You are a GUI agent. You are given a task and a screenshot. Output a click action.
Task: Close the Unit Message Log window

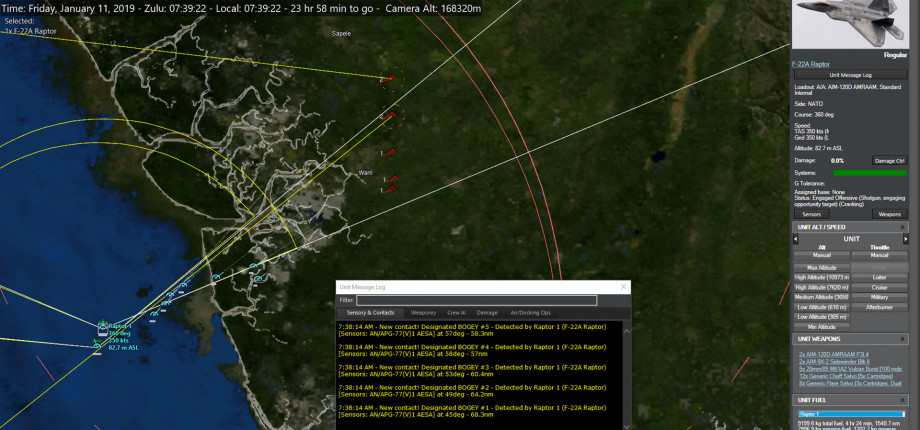[624, 287]
